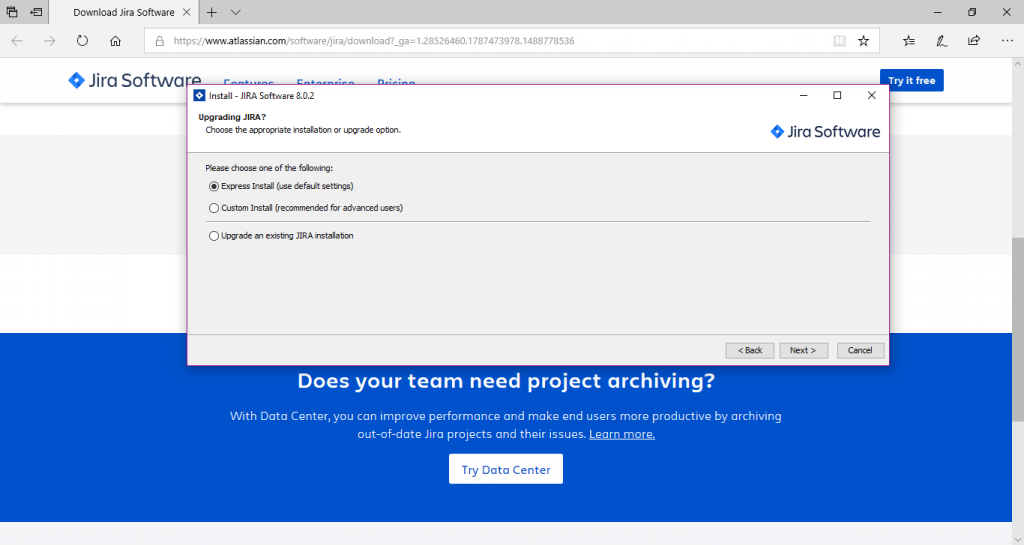1024x545 pixels.
Task: Click scrollbar up arrow of page
Action: [1017, 64]
